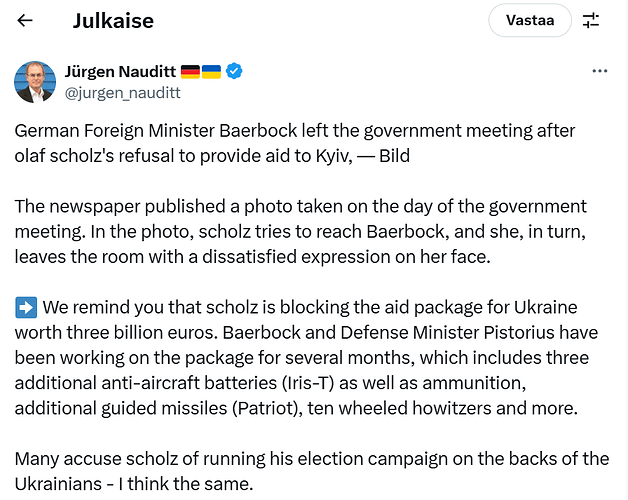Open the Jürgen Nauditt display name link
Screen dimensions: 628x500
[x=120, y=72]
